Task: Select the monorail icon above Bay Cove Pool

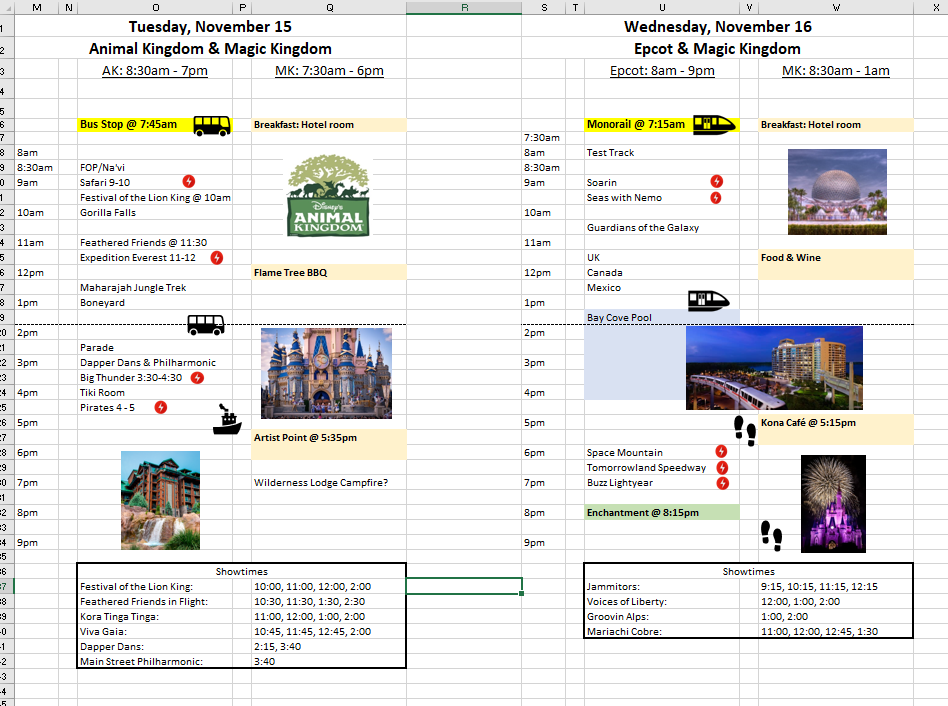Action: (x=709, y=301)
